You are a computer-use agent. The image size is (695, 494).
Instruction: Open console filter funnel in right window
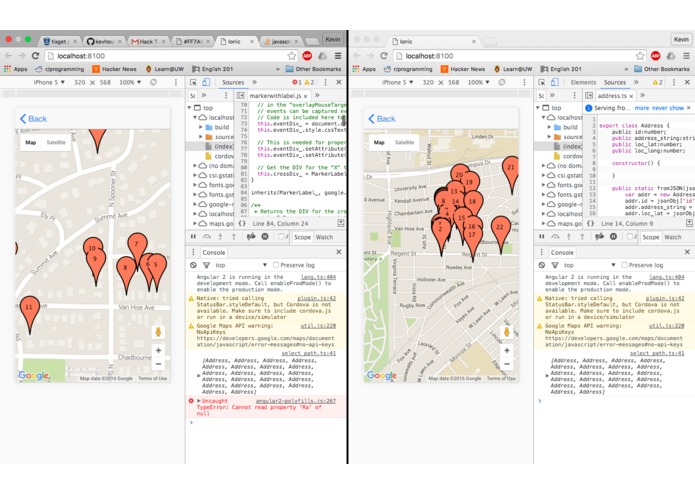tap(555, 265)
